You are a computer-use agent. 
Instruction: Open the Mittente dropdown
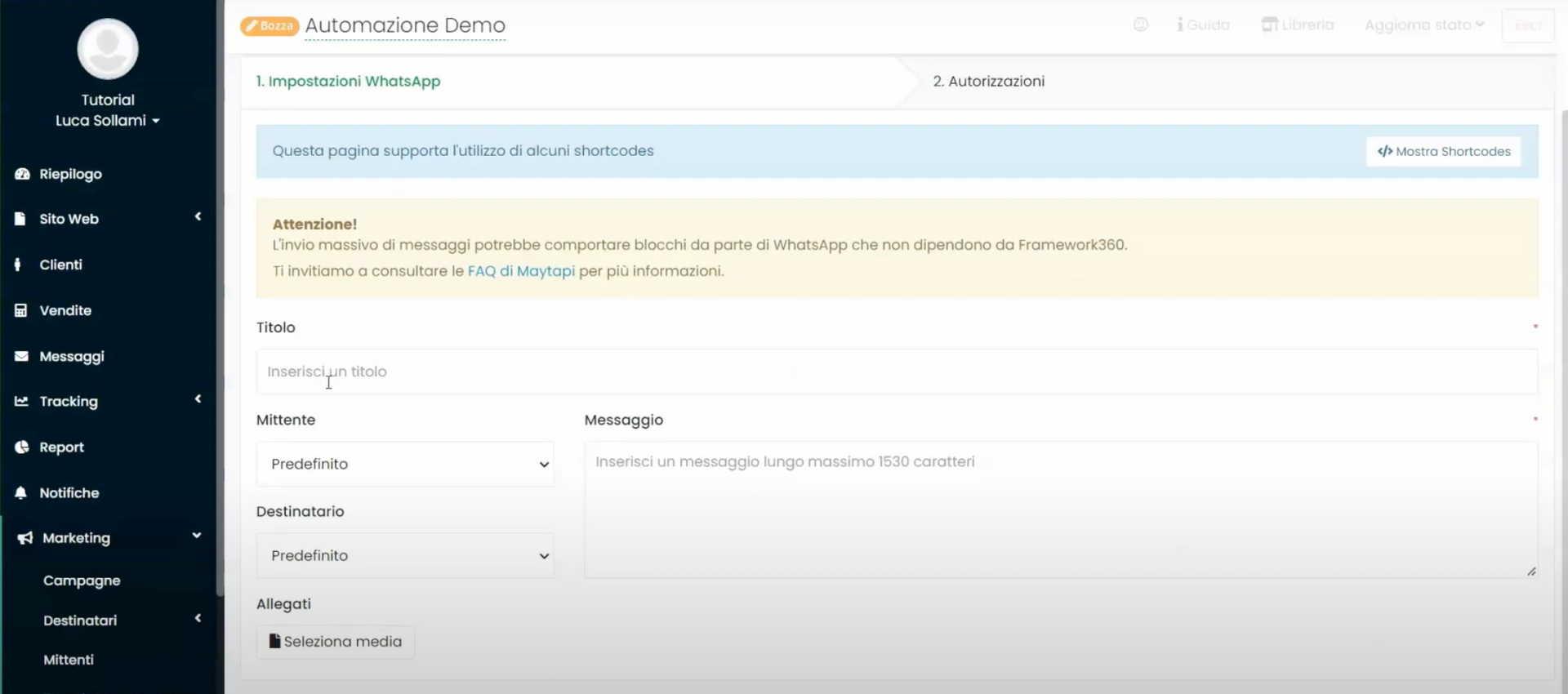[405, 464]
